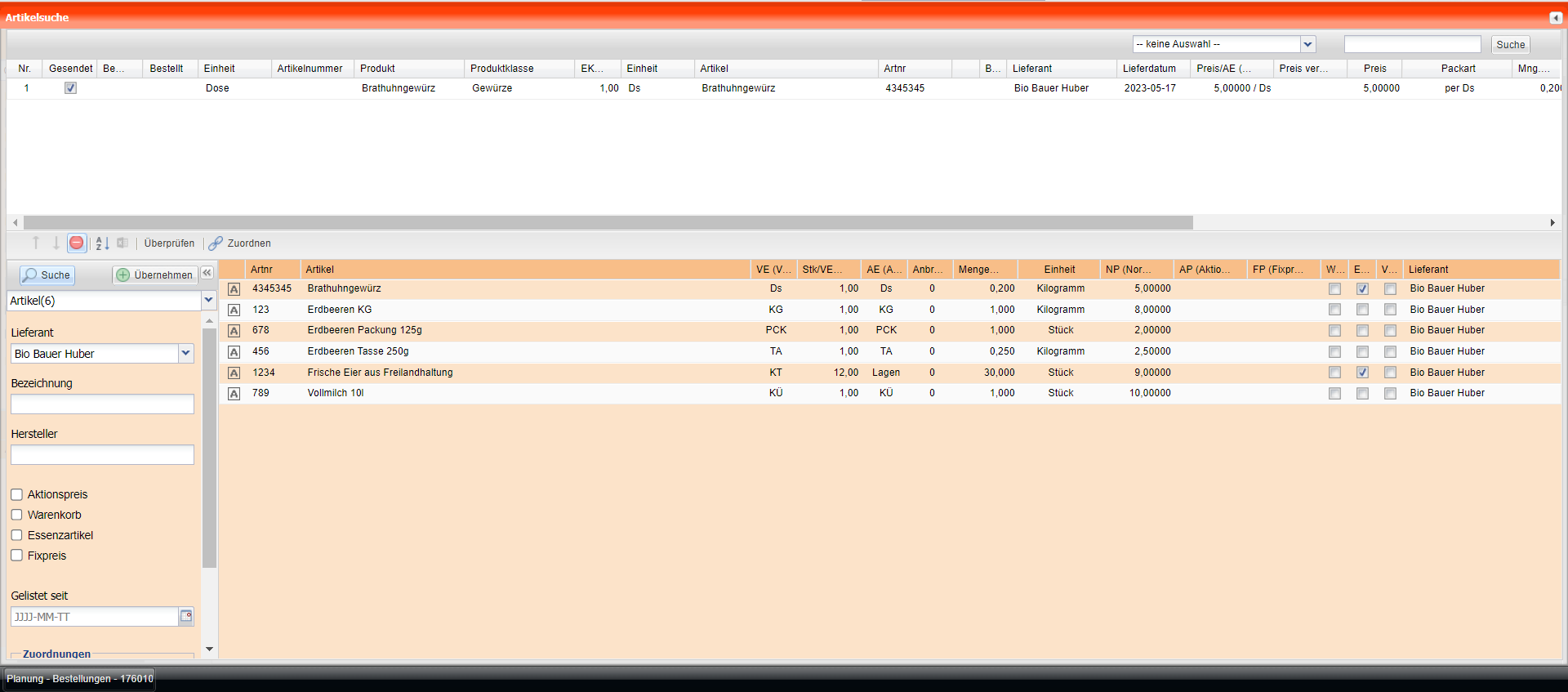Collapse the search panel with double-chevron

207,273
